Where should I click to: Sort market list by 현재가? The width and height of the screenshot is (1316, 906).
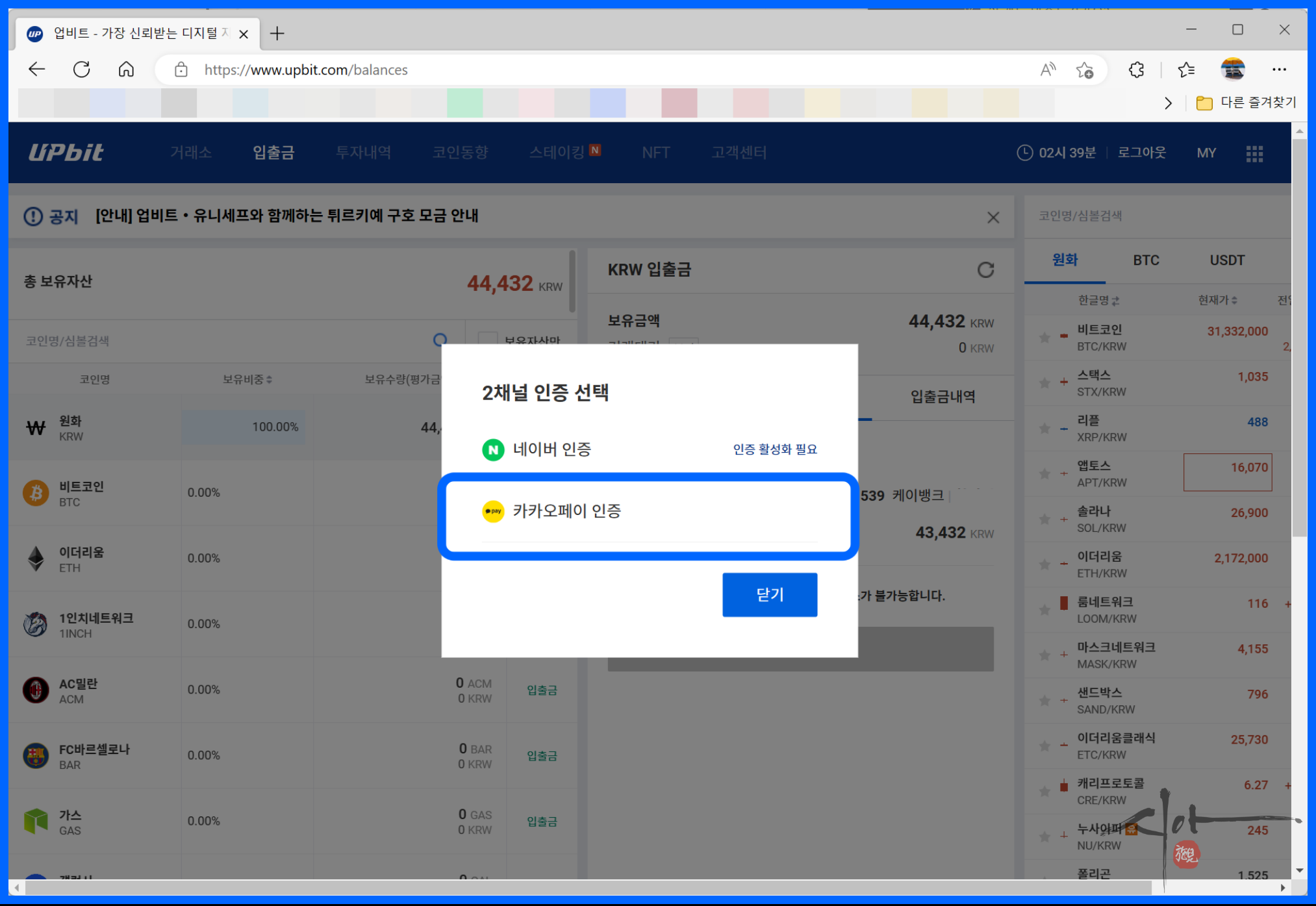pyautogui.click(x=1217, y=300)
